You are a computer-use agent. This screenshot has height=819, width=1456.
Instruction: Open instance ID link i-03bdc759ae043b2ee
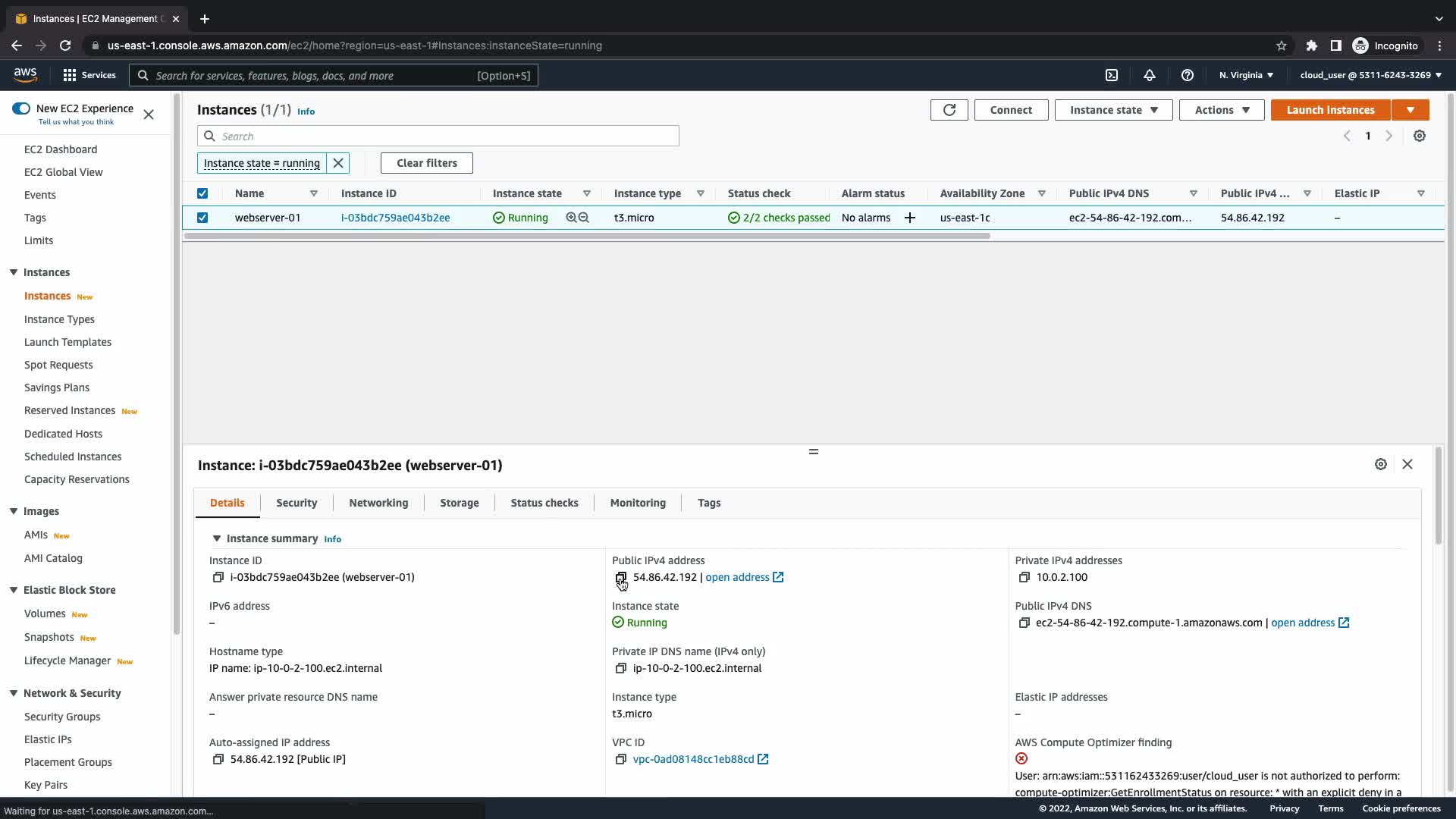coord(395,218)
